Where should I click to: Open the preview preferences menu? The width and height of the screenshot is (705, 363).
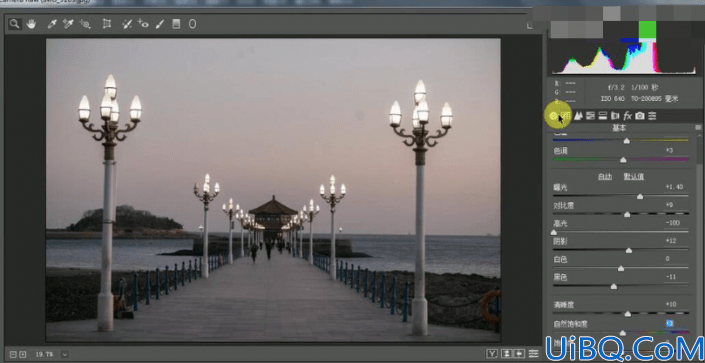coord(534,353)
